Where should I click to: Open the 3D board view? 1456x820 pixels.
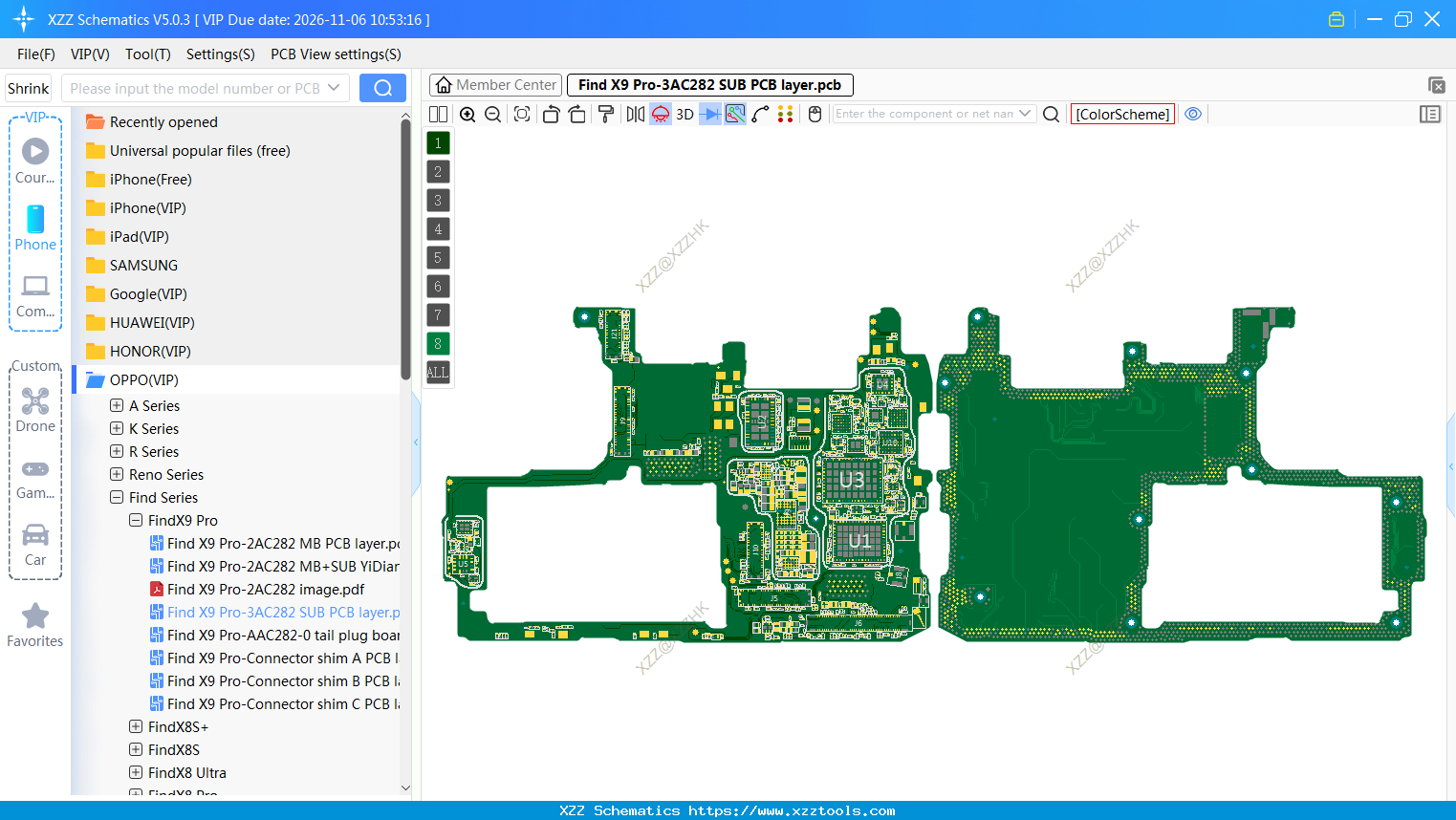[x=685, y=114]
